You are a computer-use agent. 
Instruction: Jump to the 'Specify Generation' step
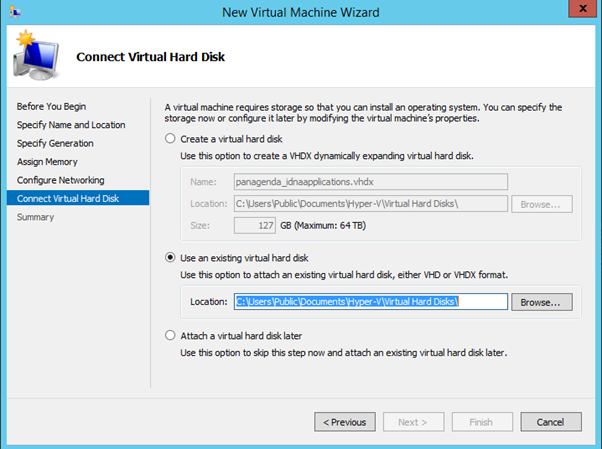(x=55, y=143)
